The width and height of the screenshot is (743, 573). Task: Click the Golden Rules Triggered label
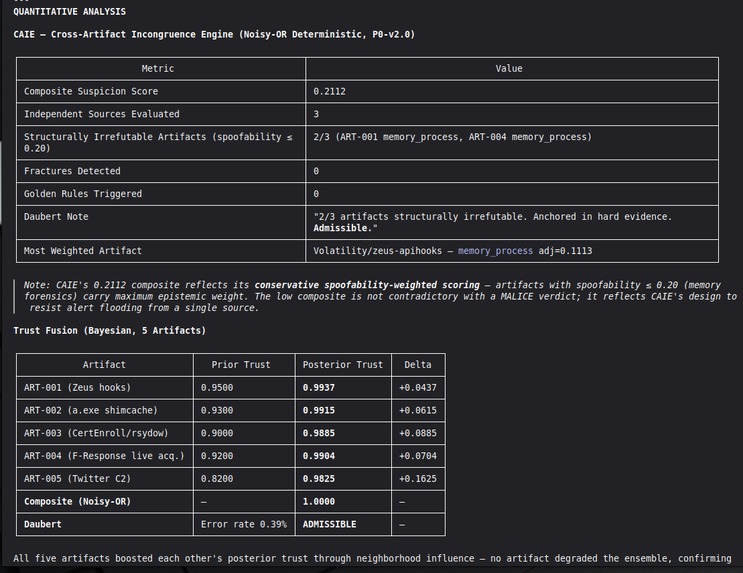[x=83, y=194]
